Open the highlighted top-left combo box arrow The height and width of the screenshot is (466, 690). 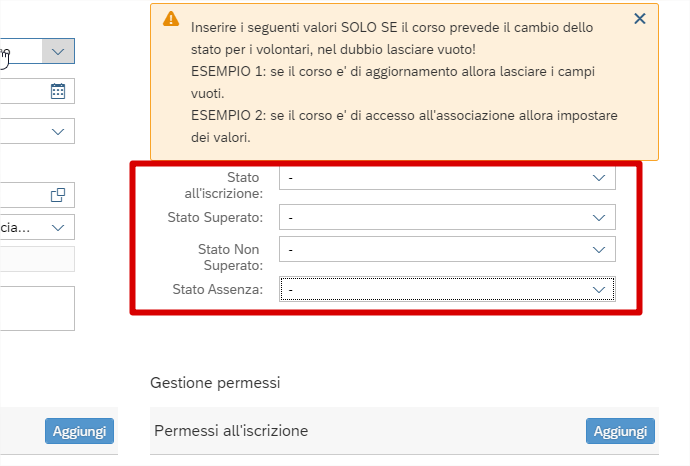click(x=58, y=51)
